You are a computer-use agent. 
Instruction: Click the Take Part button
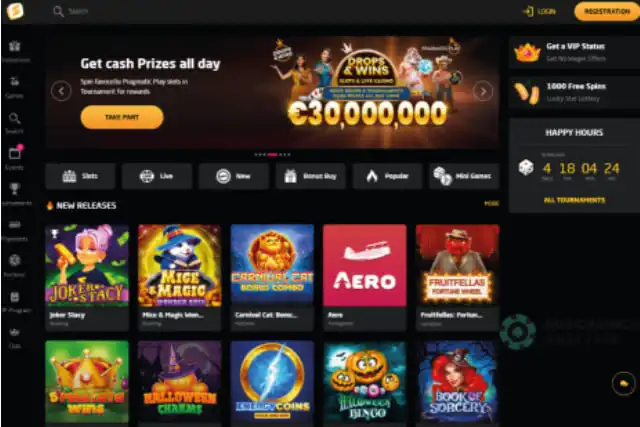coord(122,117)
